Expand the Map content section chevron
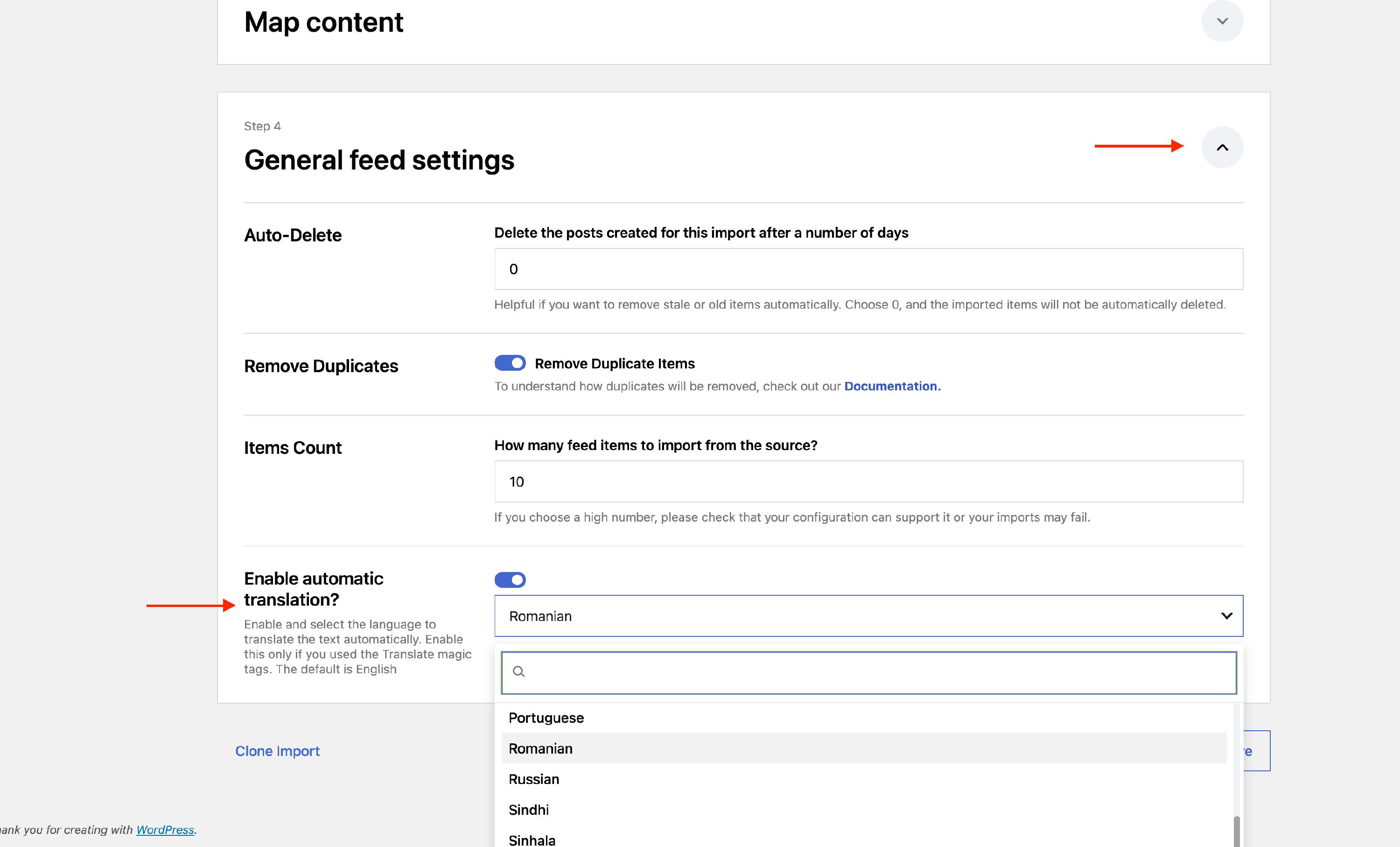The image size is (1400, 847). (x=1222, y=21)
